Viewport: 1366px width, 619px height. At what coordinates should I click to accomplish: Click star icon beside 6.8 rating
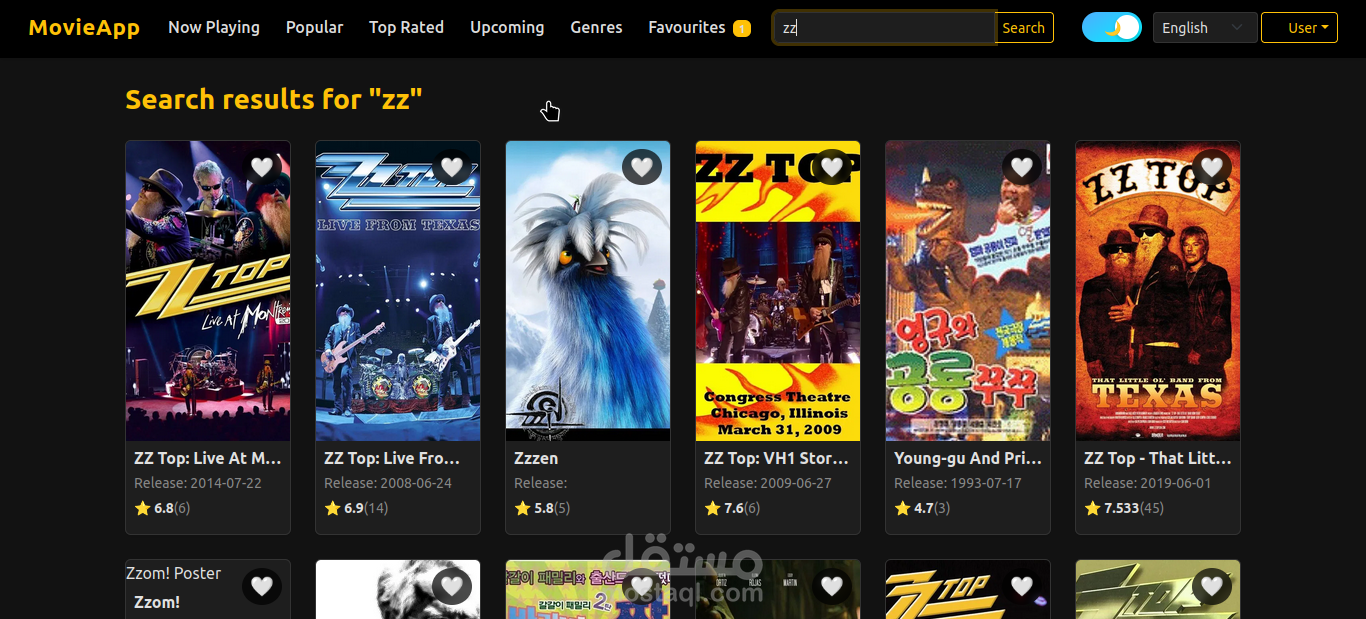click(142, 508)
